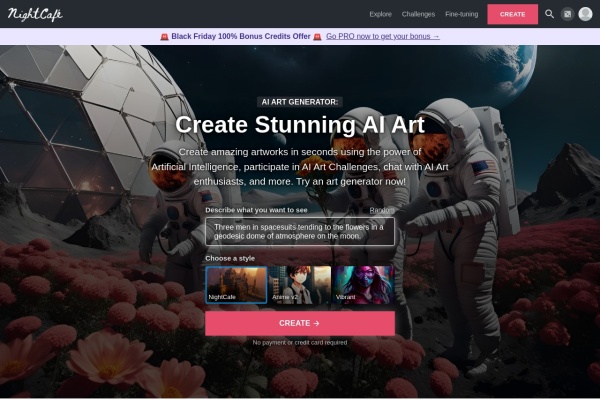Click the large CREATE arrow button
The height and width of the screenshot is (400, 600).
(x=300, y=323)
